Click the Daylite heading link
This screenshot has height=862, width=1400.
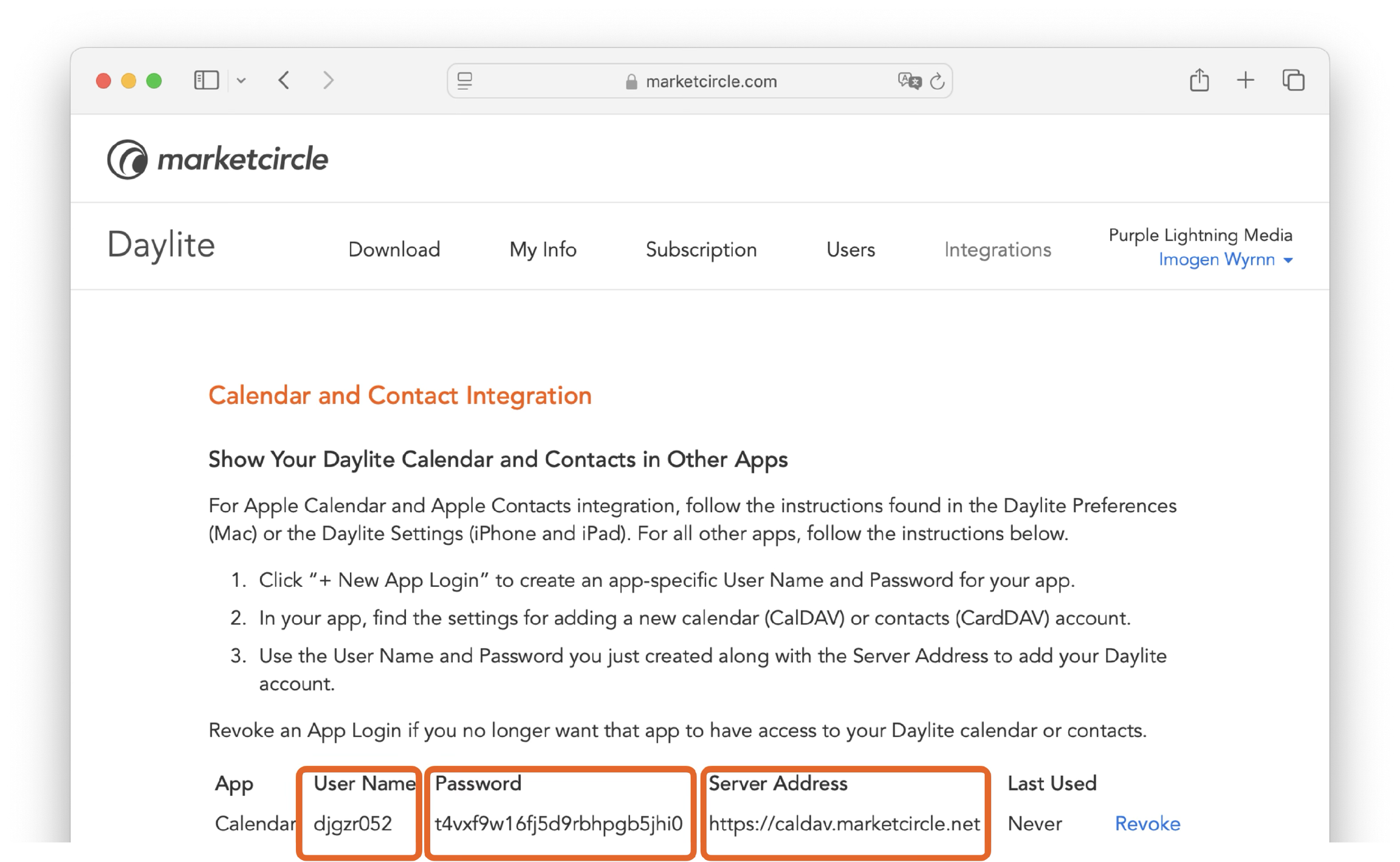[x=161, y=245]
